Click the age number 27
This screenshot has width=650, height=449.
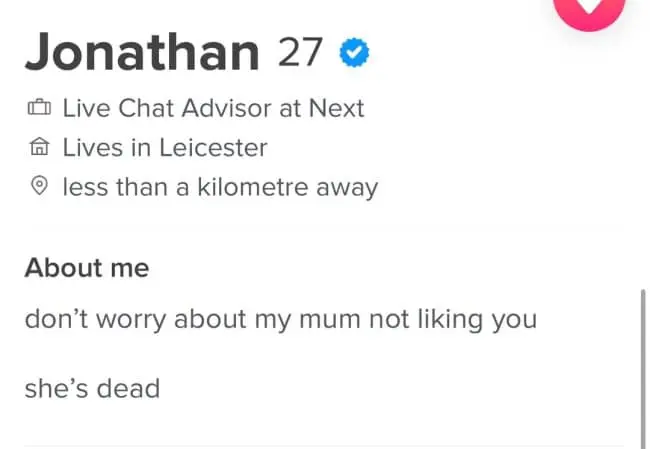[301, 53]
